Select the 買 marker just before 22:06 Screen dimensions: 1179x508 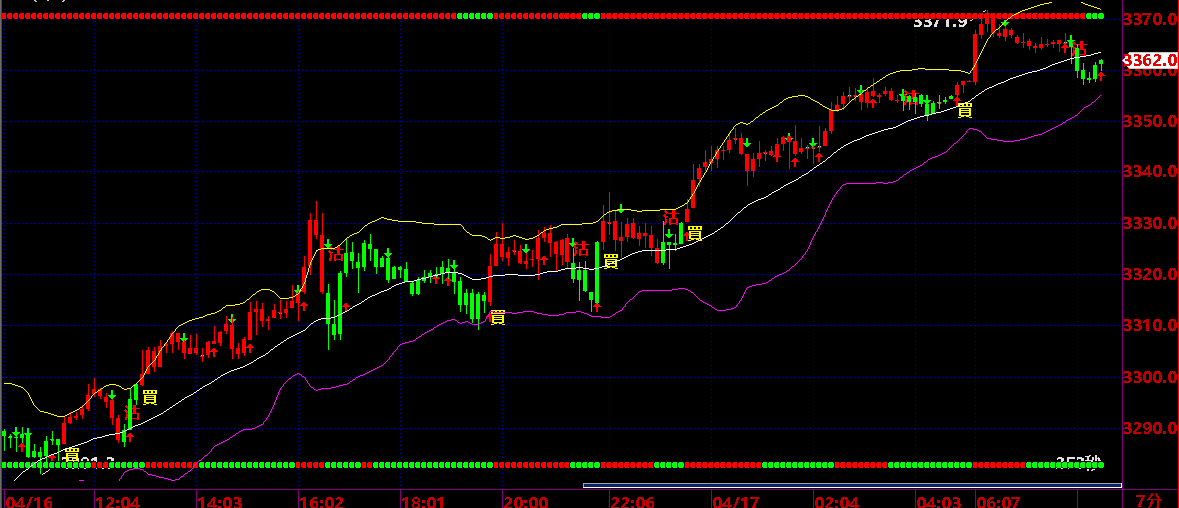pyautogui.click(x=611, y=261)
